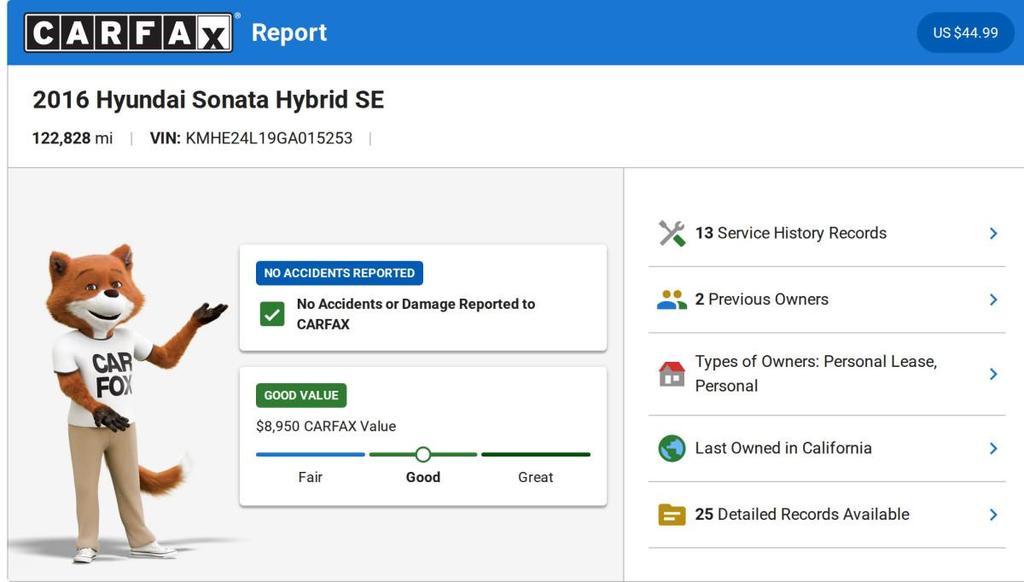This screenshot has height=582, width=1024.
Task: Click the dark green Great value segment
Action: pyautogui.click(x=536, y=454)
